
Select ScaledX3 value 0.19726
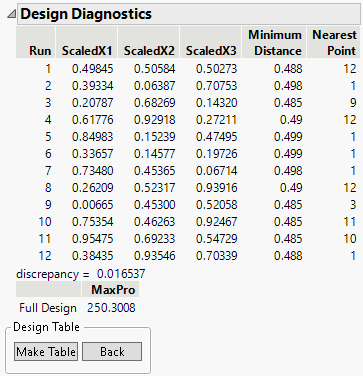[x=217, y=154]
